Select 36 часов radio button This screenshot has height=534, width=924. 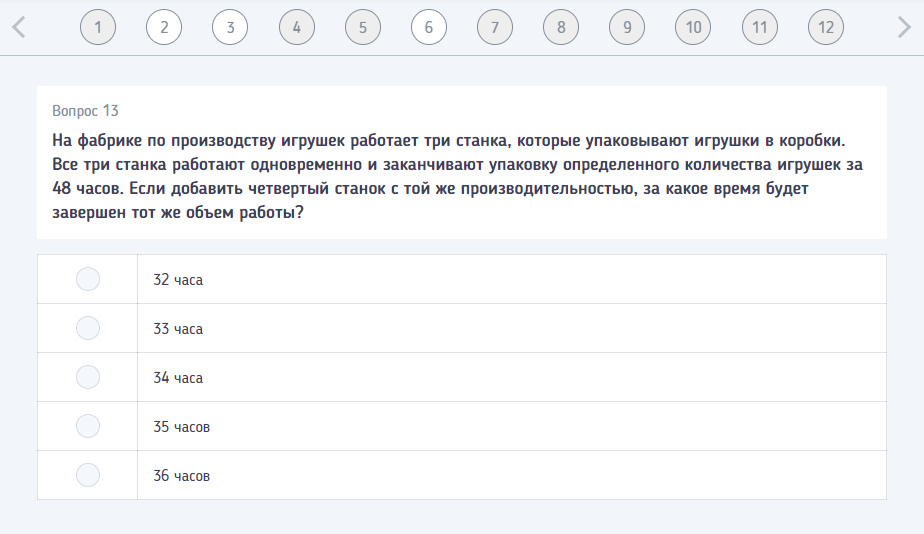[x=88, y=474]
